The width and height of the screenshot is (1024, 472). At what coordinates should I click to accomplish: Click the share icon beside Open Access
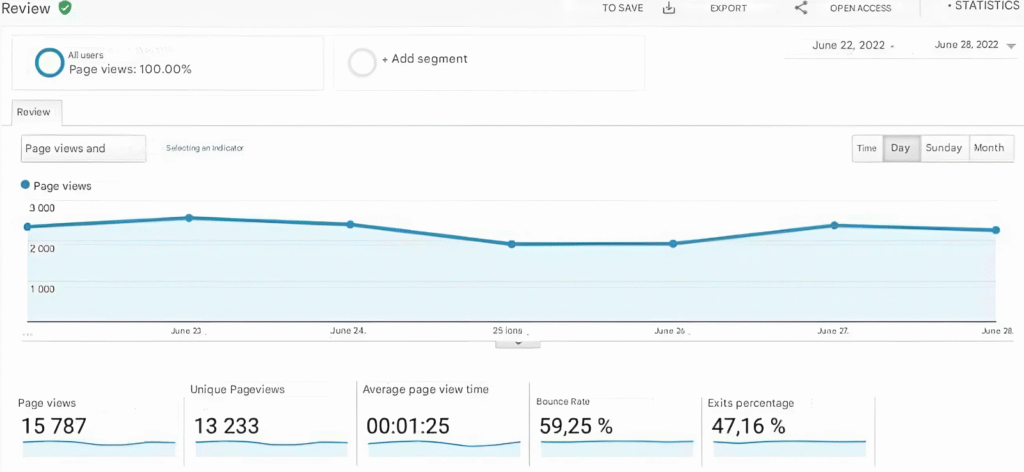(801, 8)
